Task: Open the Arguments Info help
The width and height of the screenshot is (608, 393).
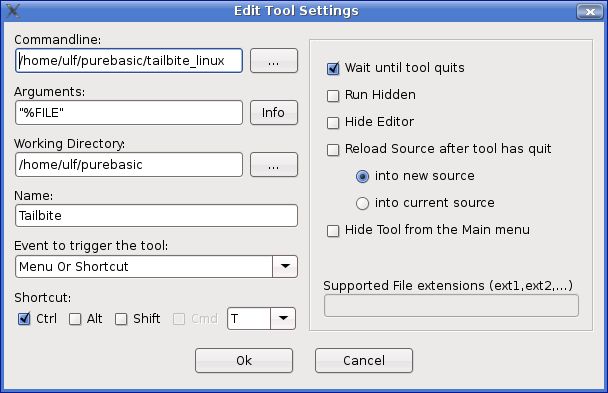Action: click(x=274, y=112)
